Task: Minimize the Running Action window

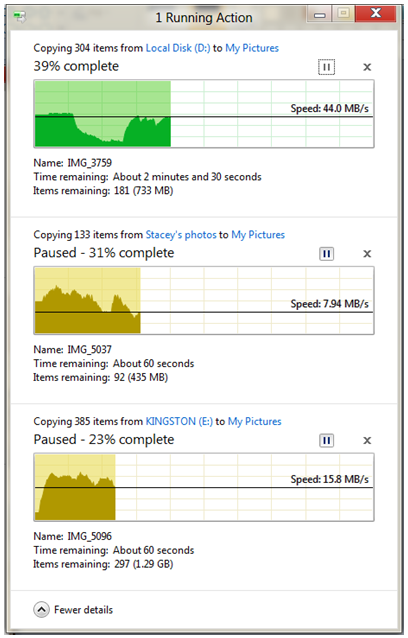Action: 320,15
